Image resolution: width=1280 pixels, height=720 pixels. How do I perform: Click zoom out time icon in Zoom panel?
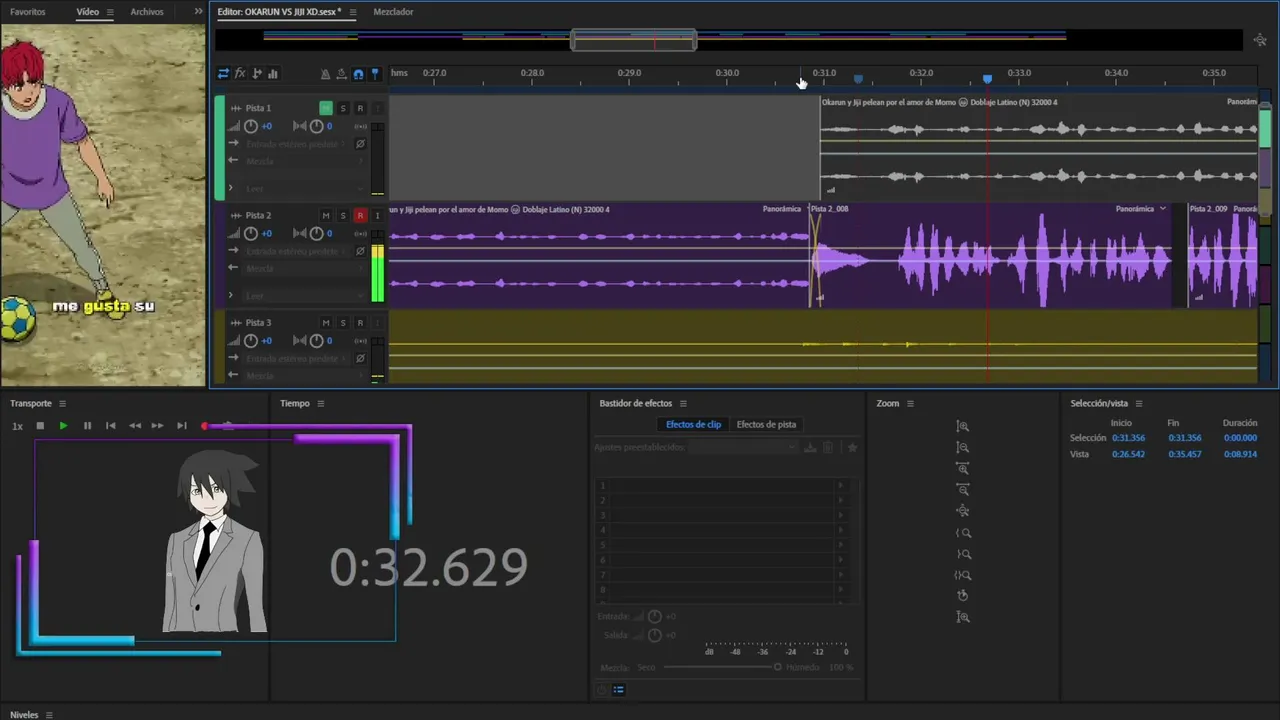click(x=963, y=489)
